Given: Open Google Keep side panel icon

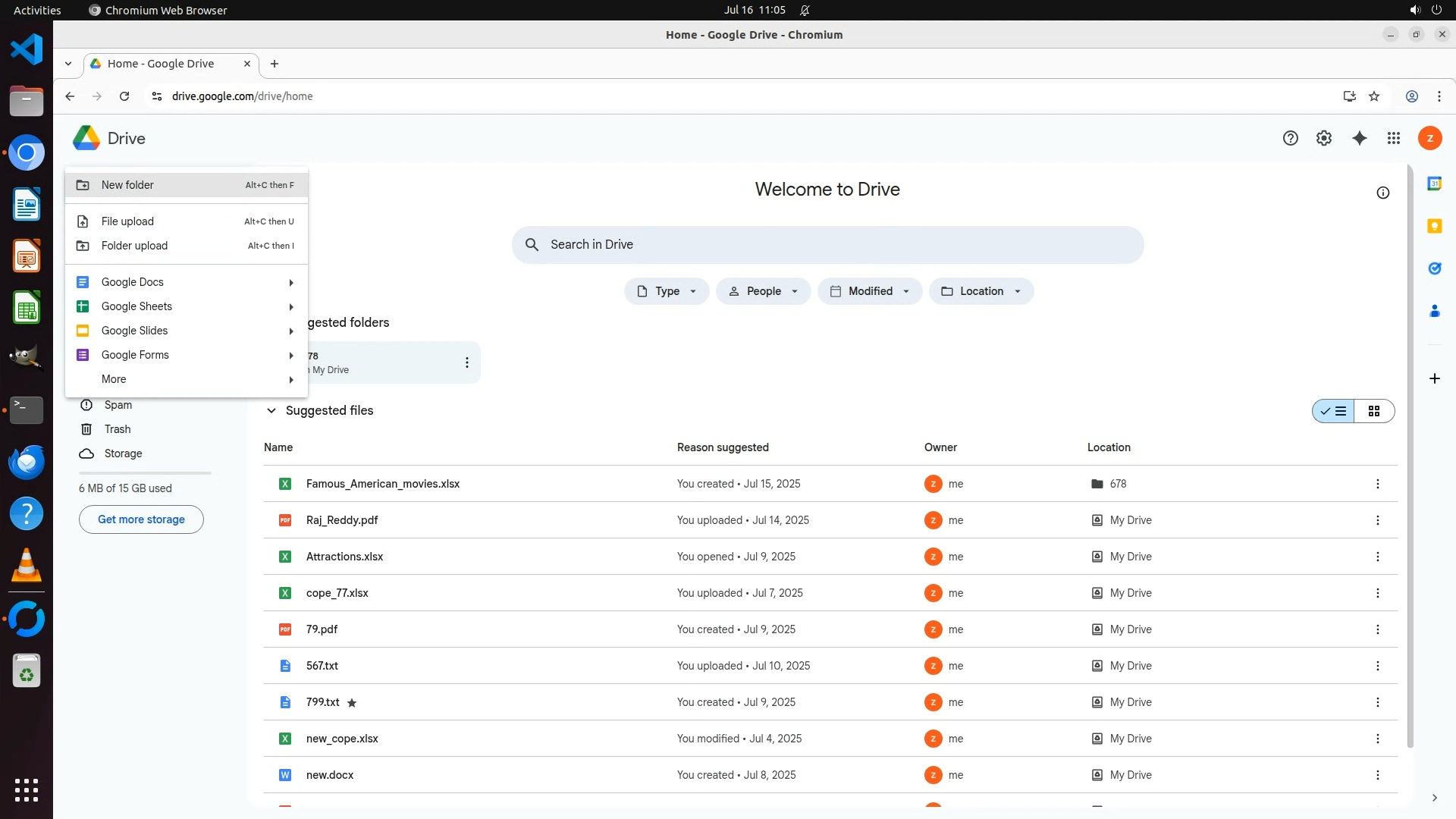Looking at the screenshot, I should tap(1434, 226).
